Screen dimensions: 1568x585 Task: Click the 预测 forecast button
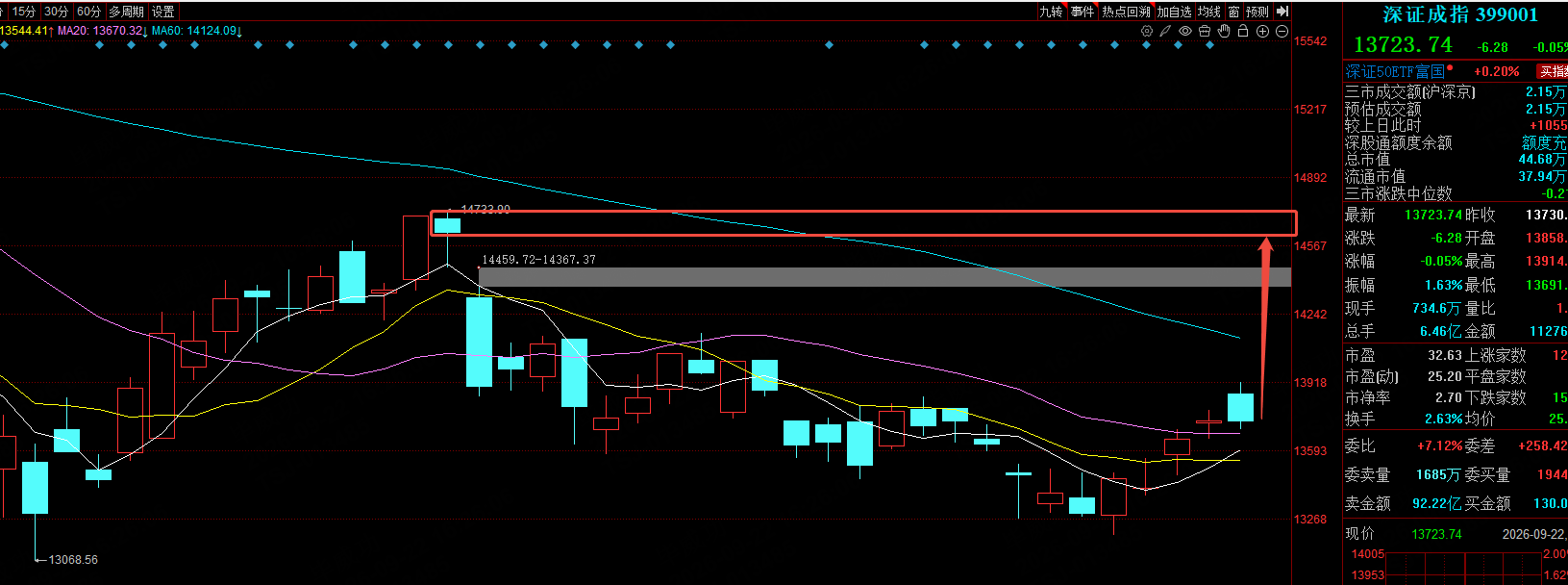coord(1257,12)
